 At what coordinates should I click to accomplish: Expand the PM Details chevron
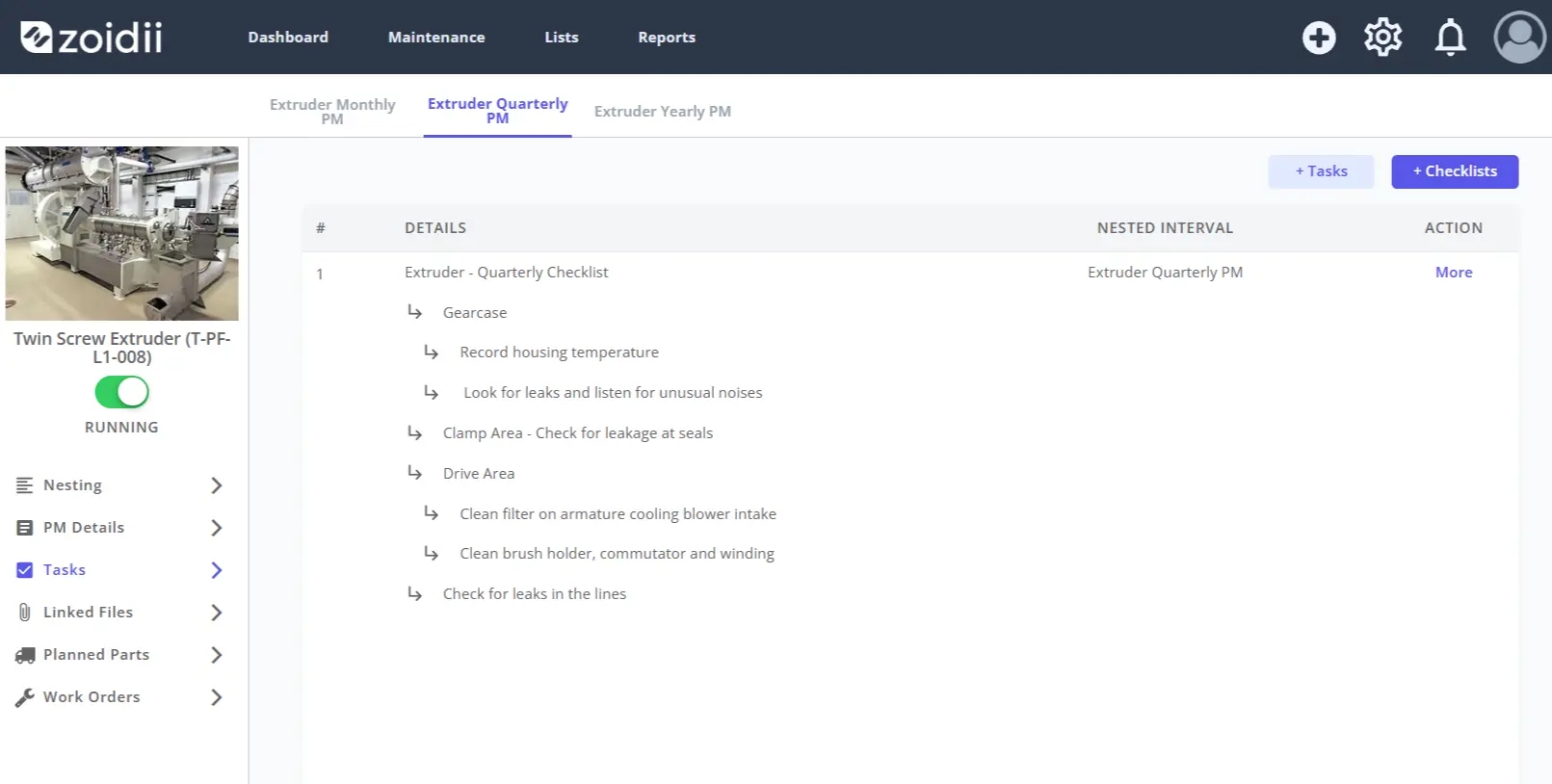pyautogui.click(x=217, y=528)
